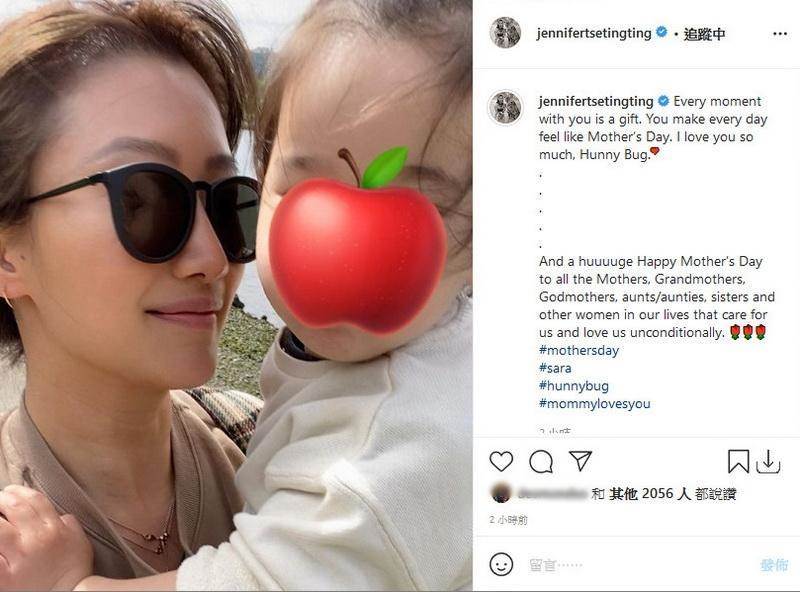Open the emoji picker smiley icon
The height and width of the screenshot is (592, 800).
501,564
